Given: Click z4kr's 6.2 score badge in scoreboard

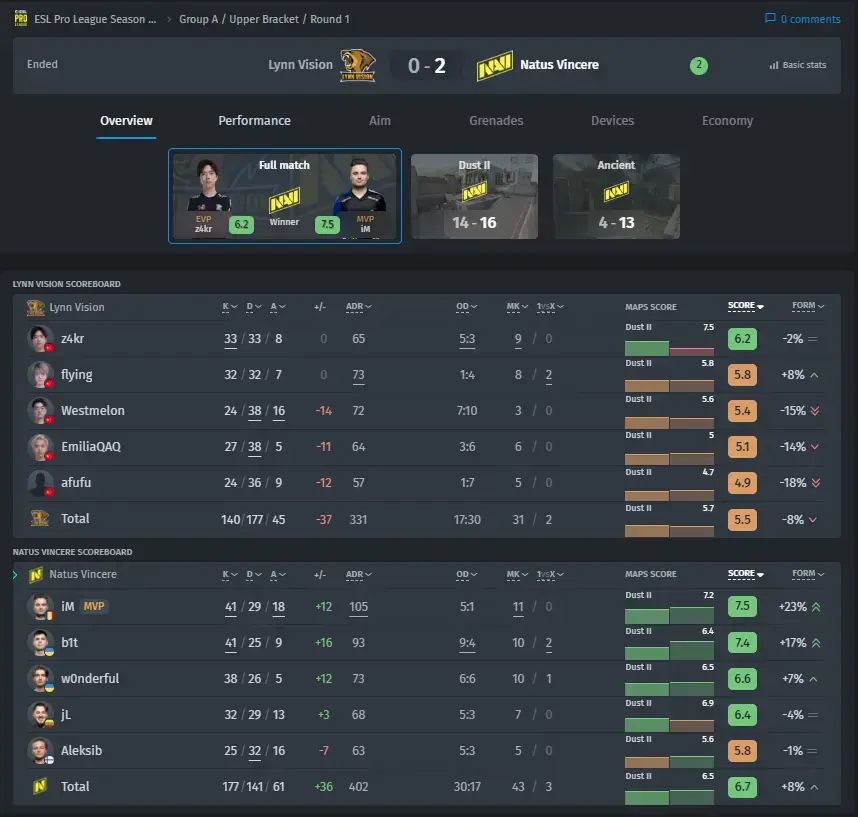Looking at the screenshot, I should click(742, 339).
